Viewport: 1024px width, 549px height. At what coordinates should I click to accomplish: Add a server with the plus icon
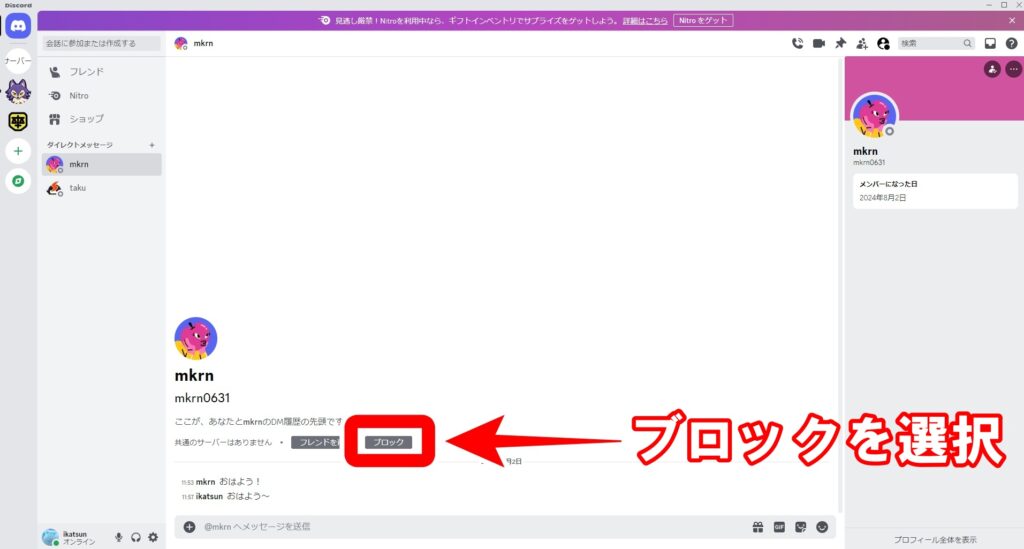tap(18, 151)
